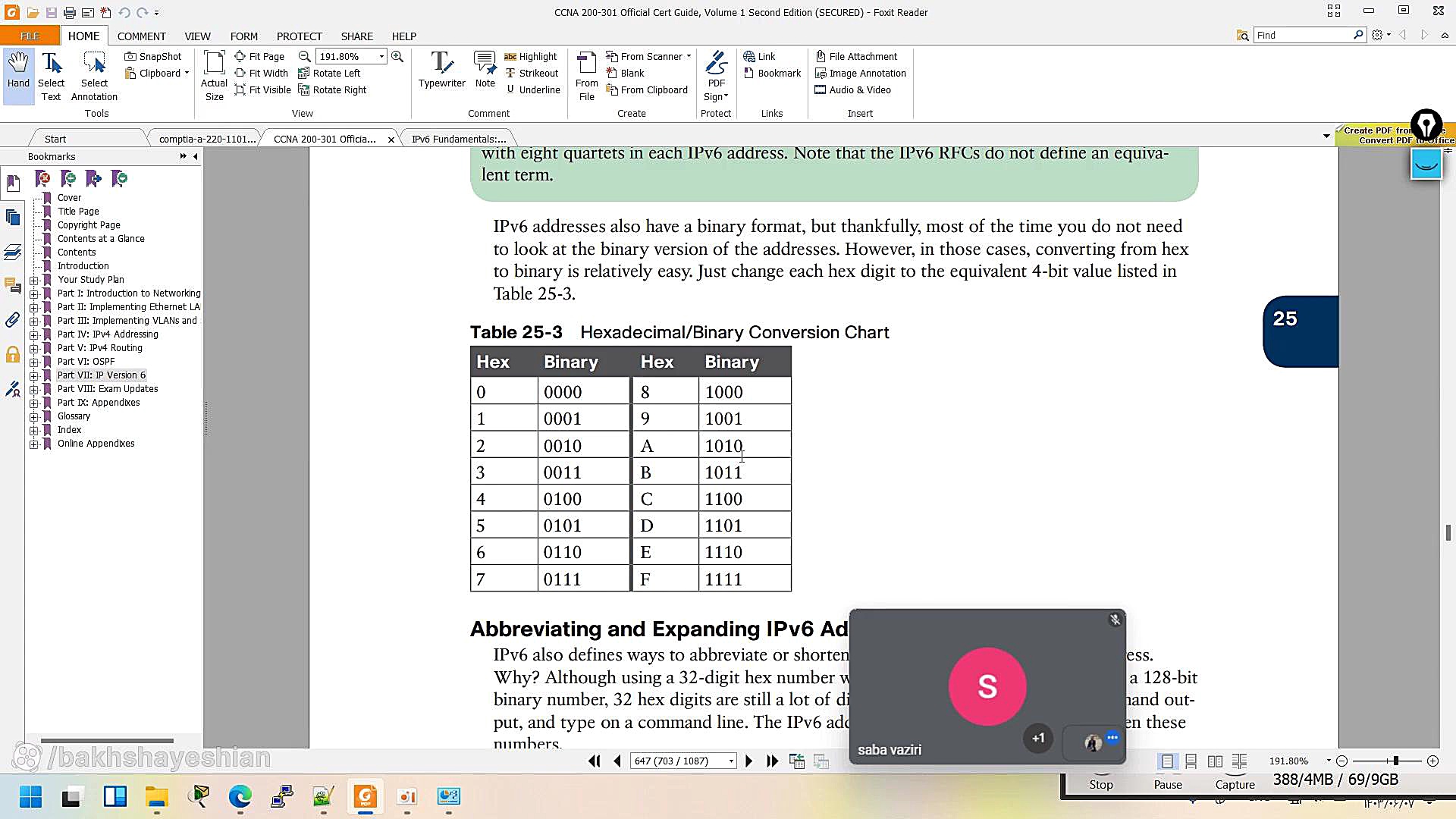Open Image Annotation tool

coord(861,73)
